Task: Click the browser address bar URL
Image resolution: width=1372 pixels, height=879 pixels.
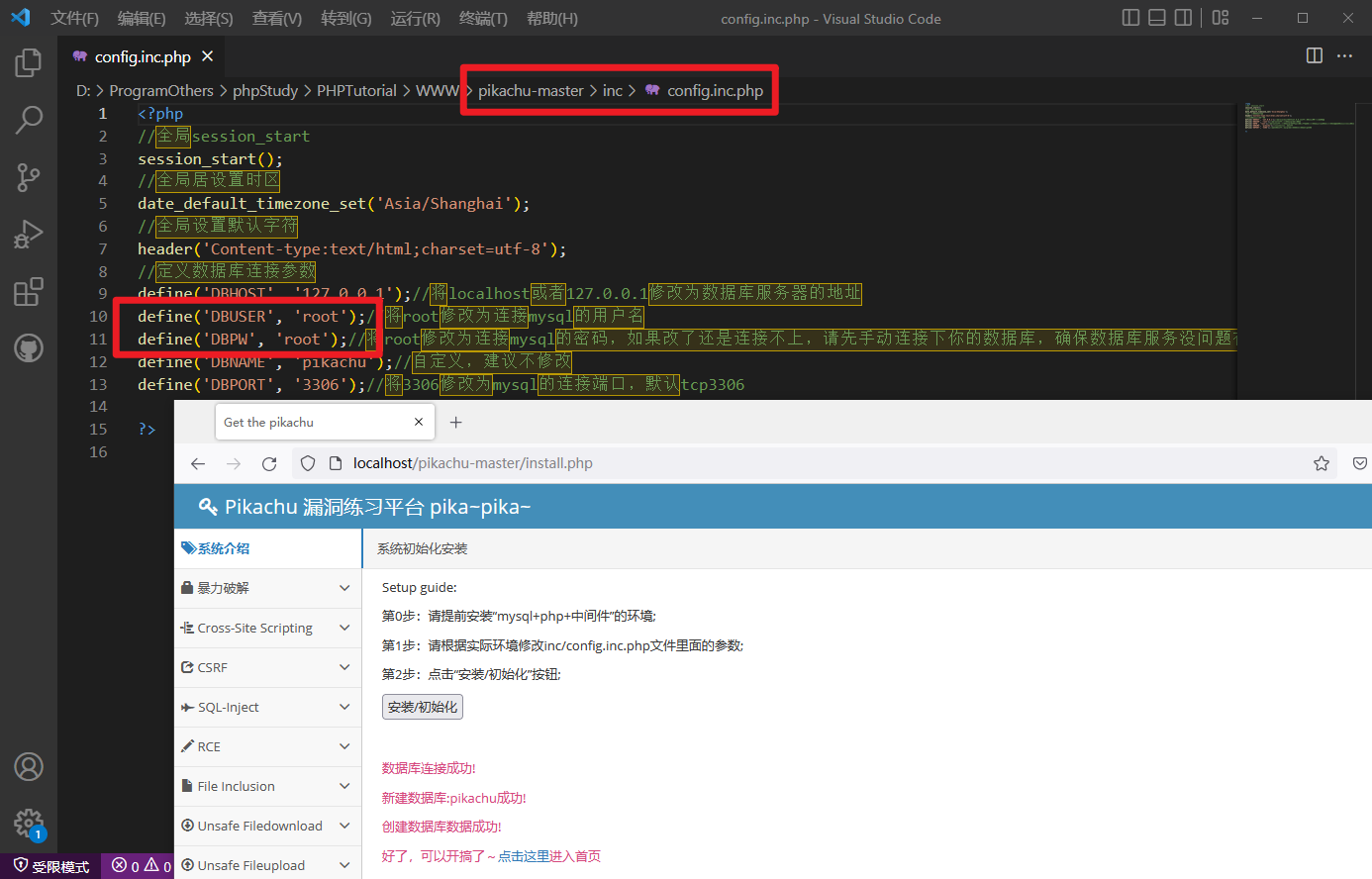Action: [x=473, y=463]
